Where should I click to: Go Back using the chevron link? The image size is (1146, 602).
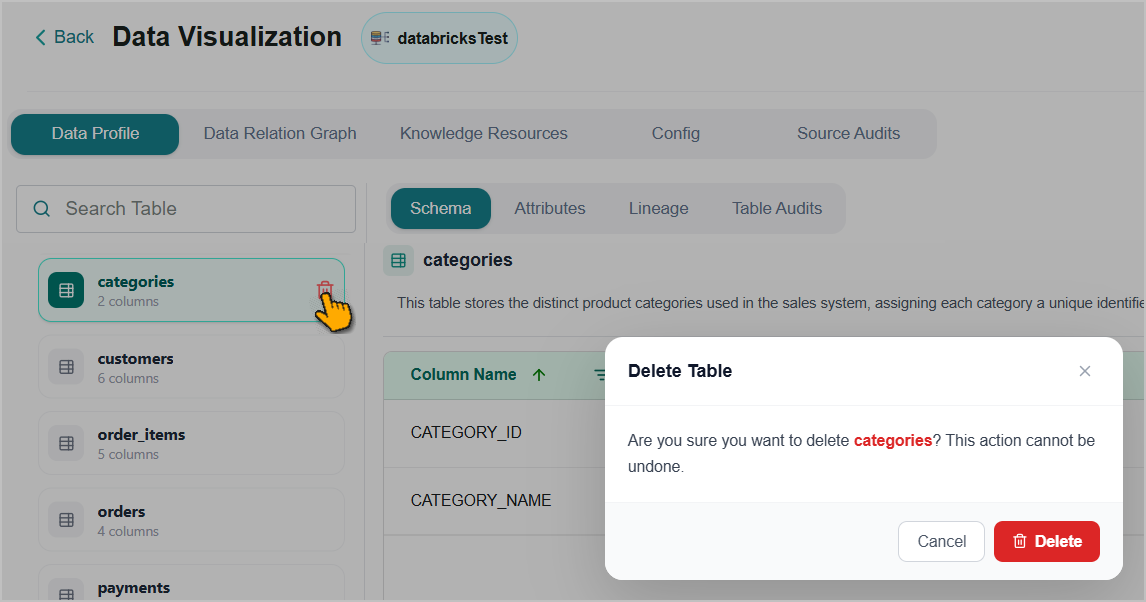click(x=64, y=37)
